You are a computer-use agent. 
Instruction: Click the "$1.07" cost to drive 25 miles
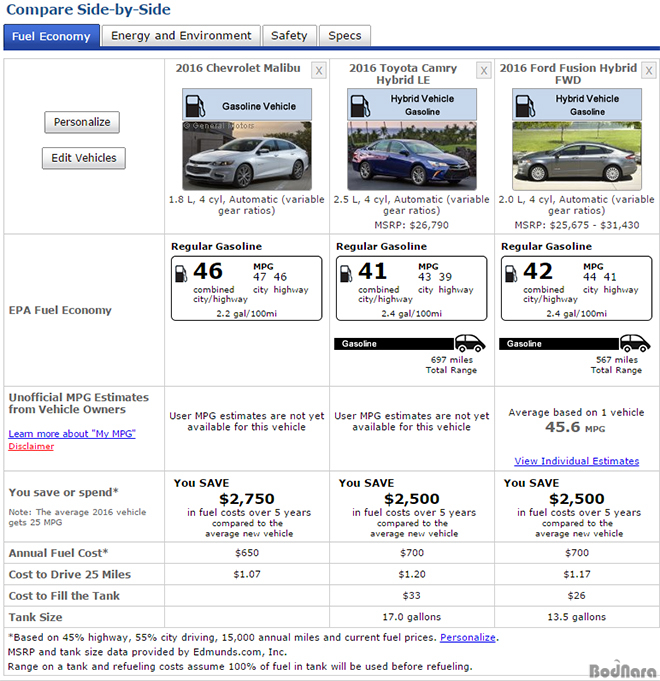pos(247,574)
